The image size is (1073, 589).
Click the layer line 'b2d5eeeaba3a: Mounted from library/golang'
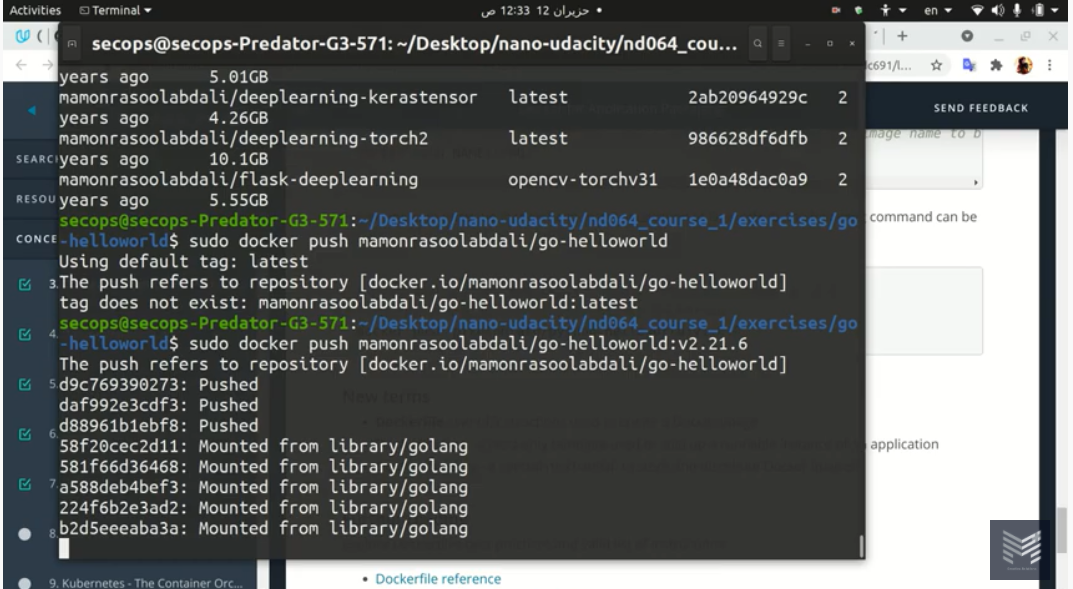point(263,528)
